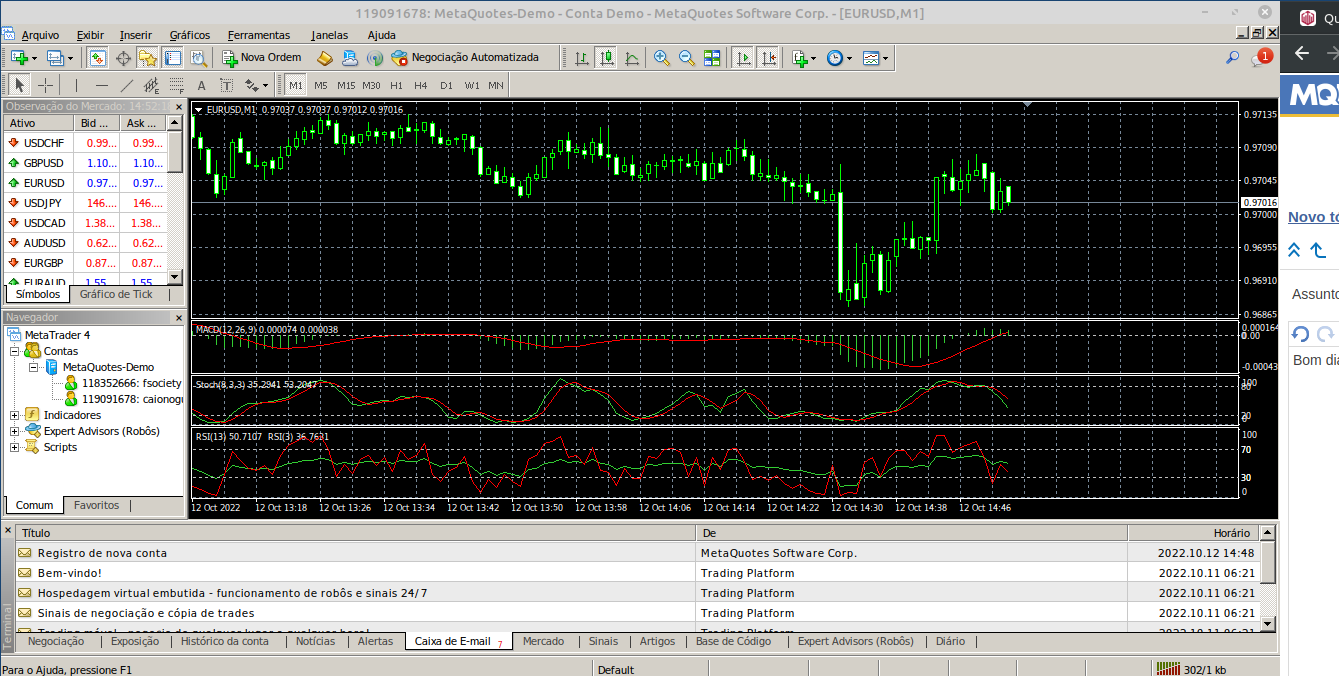Screen dimensions: 1339x676
Task: Switch timeframe to M5
Action: point(321,85)
